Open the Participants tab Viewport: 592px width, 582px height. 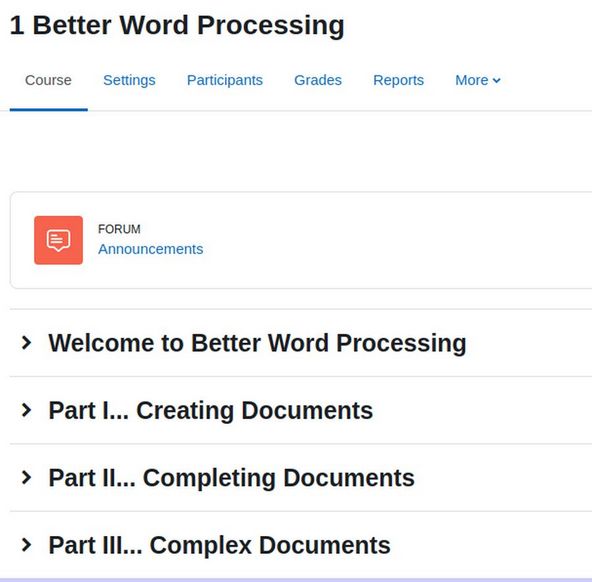(225, 80)
